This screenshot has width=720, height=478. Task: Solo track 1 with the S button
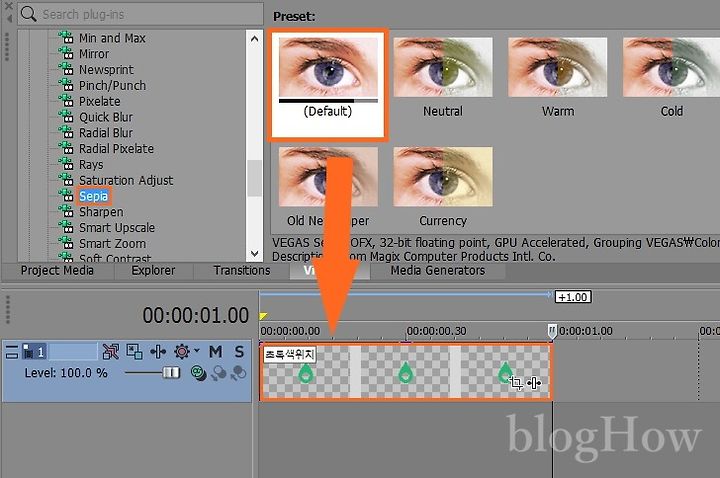pyautogui.click(x=239, y=352)
